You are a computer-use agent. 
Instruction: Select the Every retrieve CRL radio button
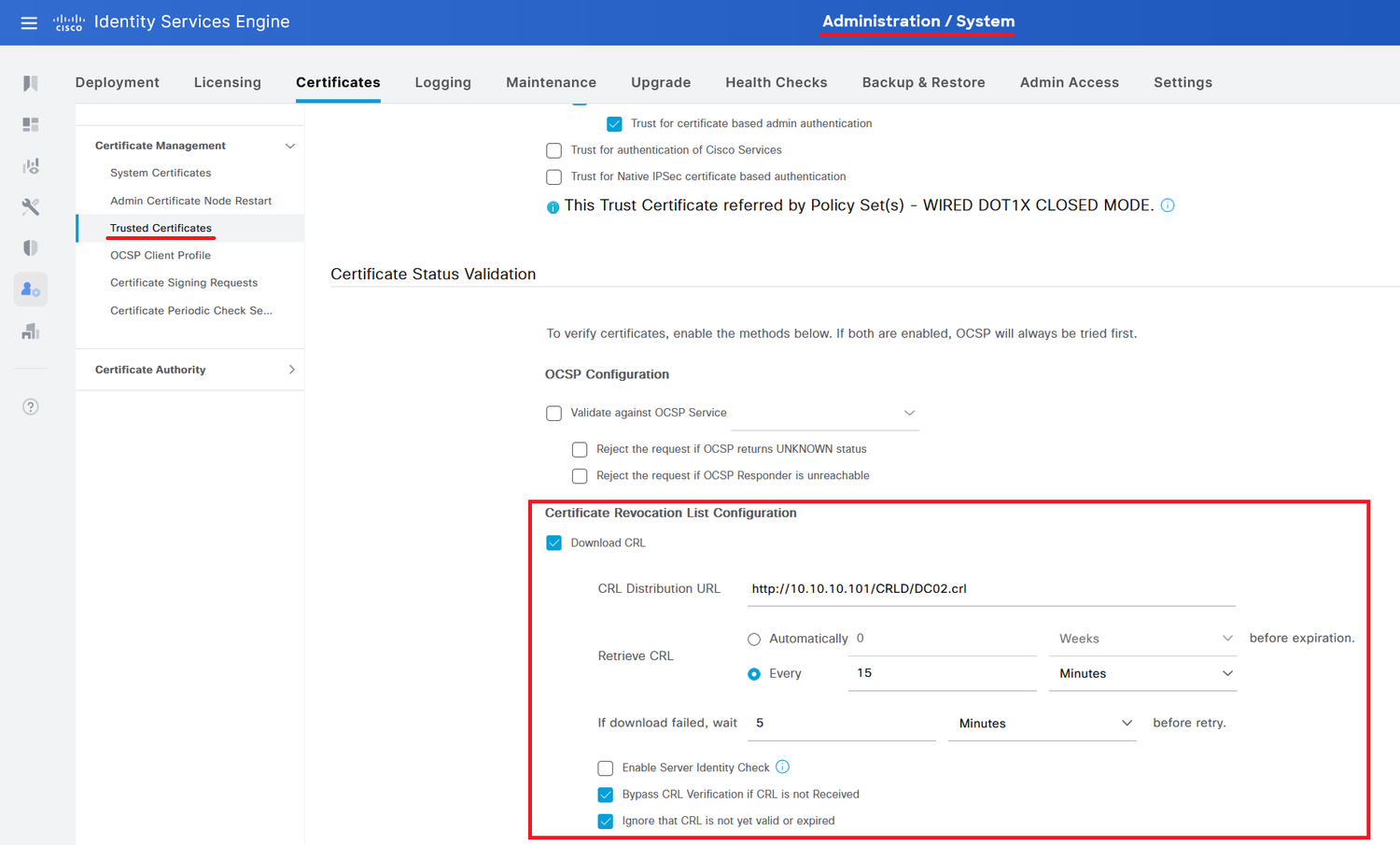click(754, 674)
